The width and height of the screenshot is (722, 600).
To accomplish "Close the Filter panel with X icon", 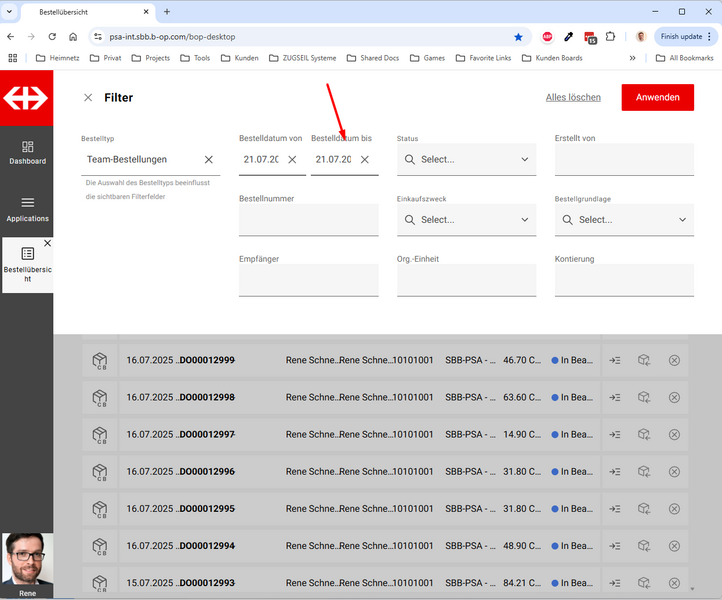I will 88,98.
